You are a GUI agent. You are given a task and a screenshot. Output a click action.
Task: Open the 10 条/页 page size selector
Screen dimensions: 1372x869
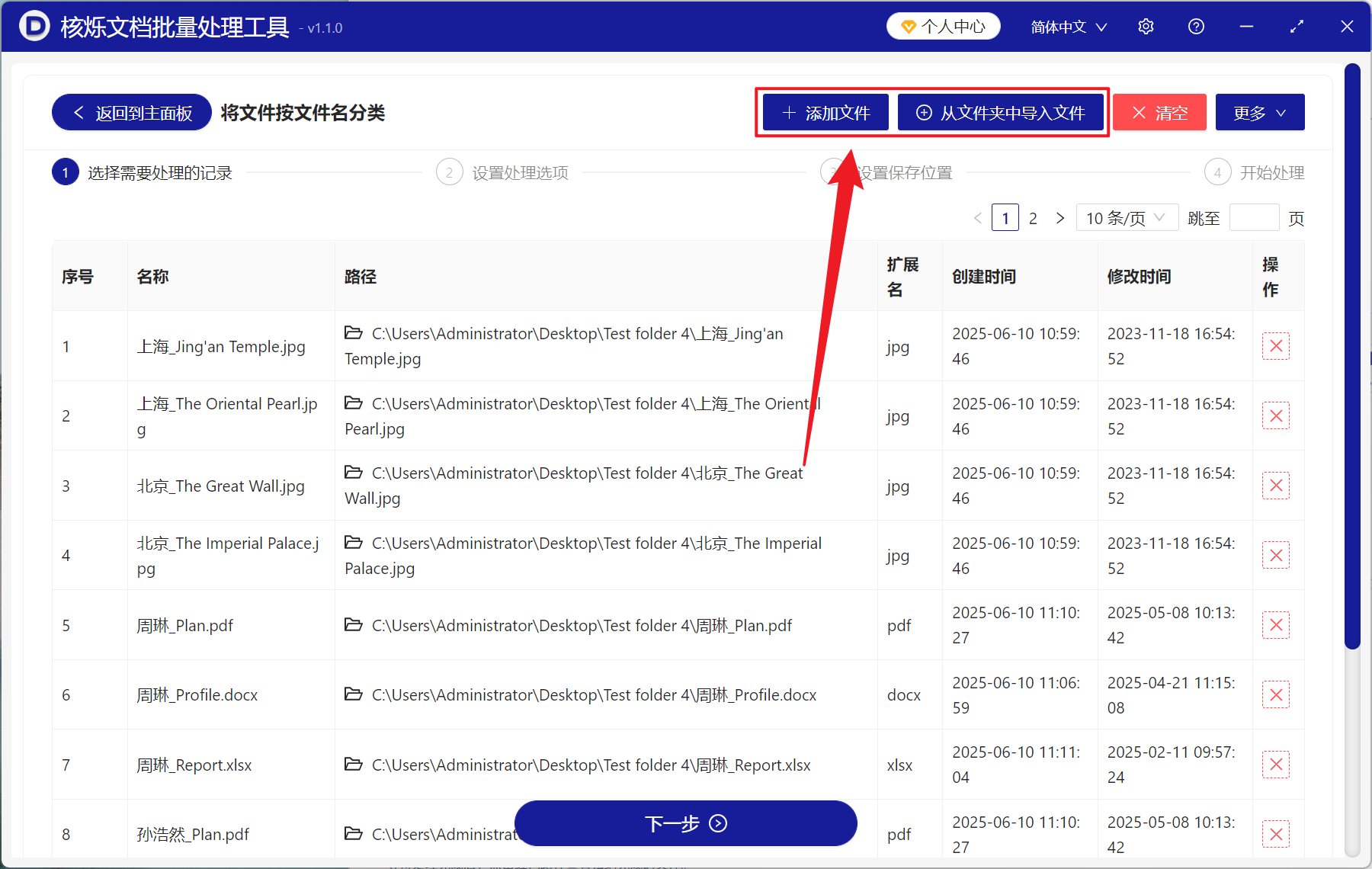tap(1127, 217)
